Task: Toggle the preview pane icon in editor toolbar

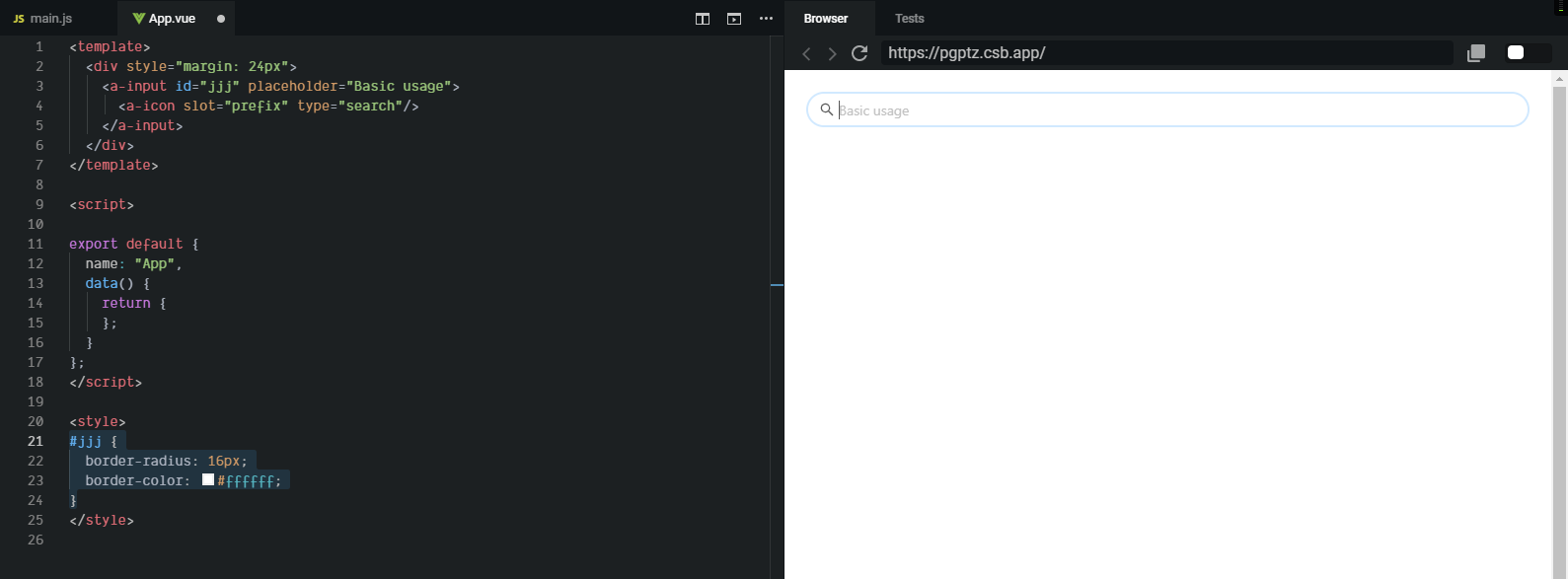Action: [734, 19]
